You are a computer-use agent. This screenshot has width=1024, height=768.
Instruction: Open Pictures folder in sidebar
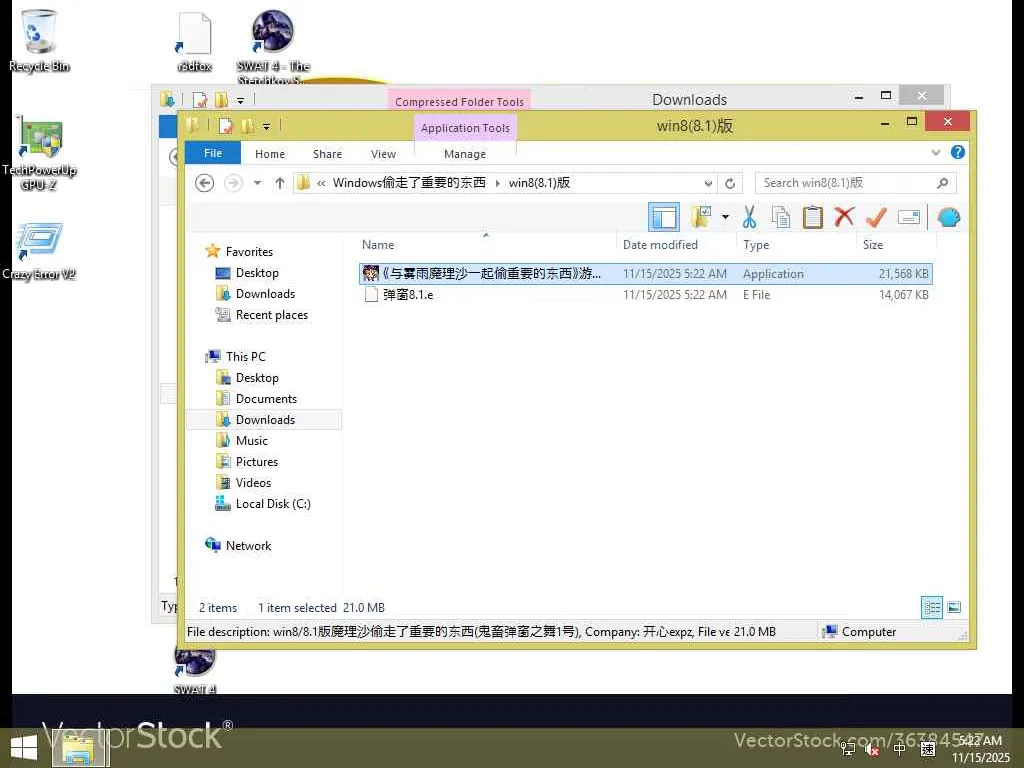tap(257, 461)
